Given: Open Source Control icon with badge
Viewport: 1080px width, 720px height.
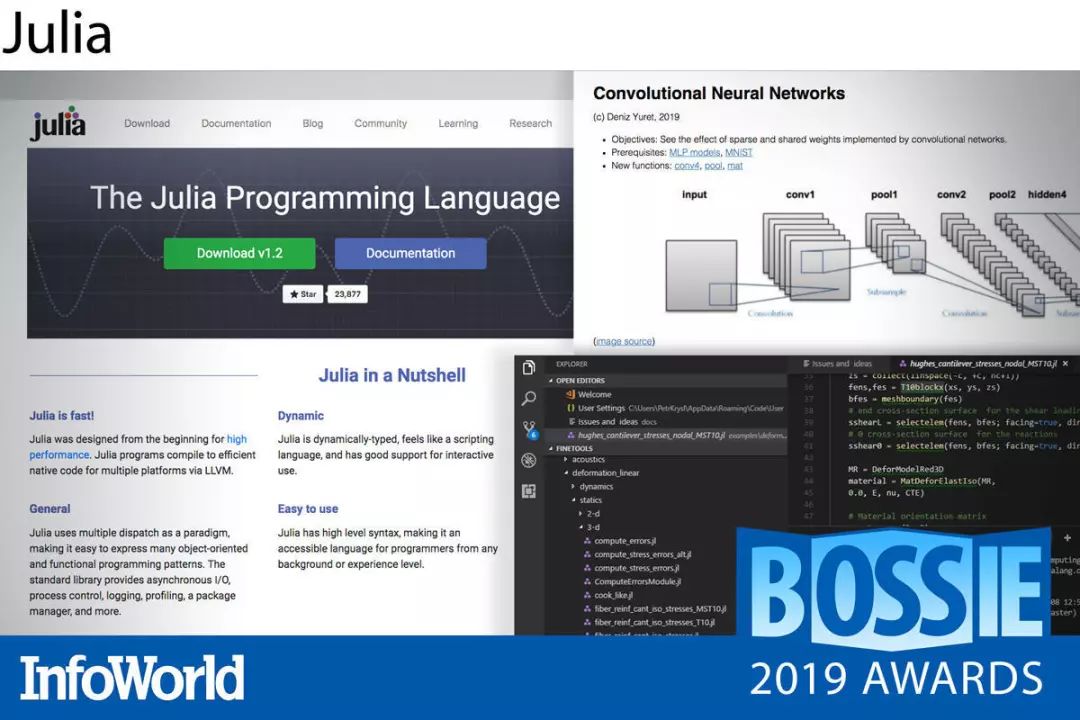Looking at the screenshot, I should [529, 430].
